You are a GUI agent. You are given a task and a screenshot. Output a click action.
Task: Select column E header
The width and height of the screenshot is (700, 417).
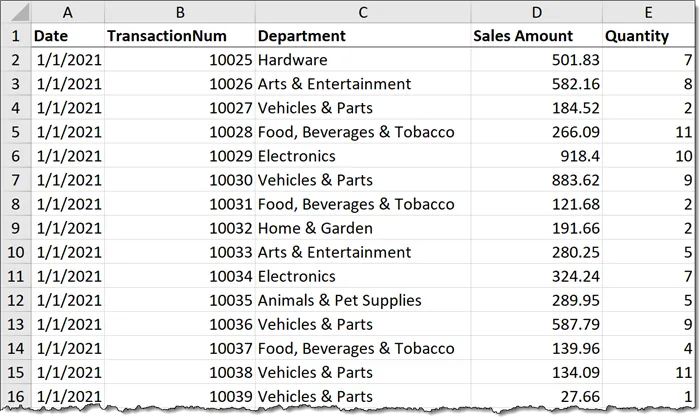click(648, 12)
